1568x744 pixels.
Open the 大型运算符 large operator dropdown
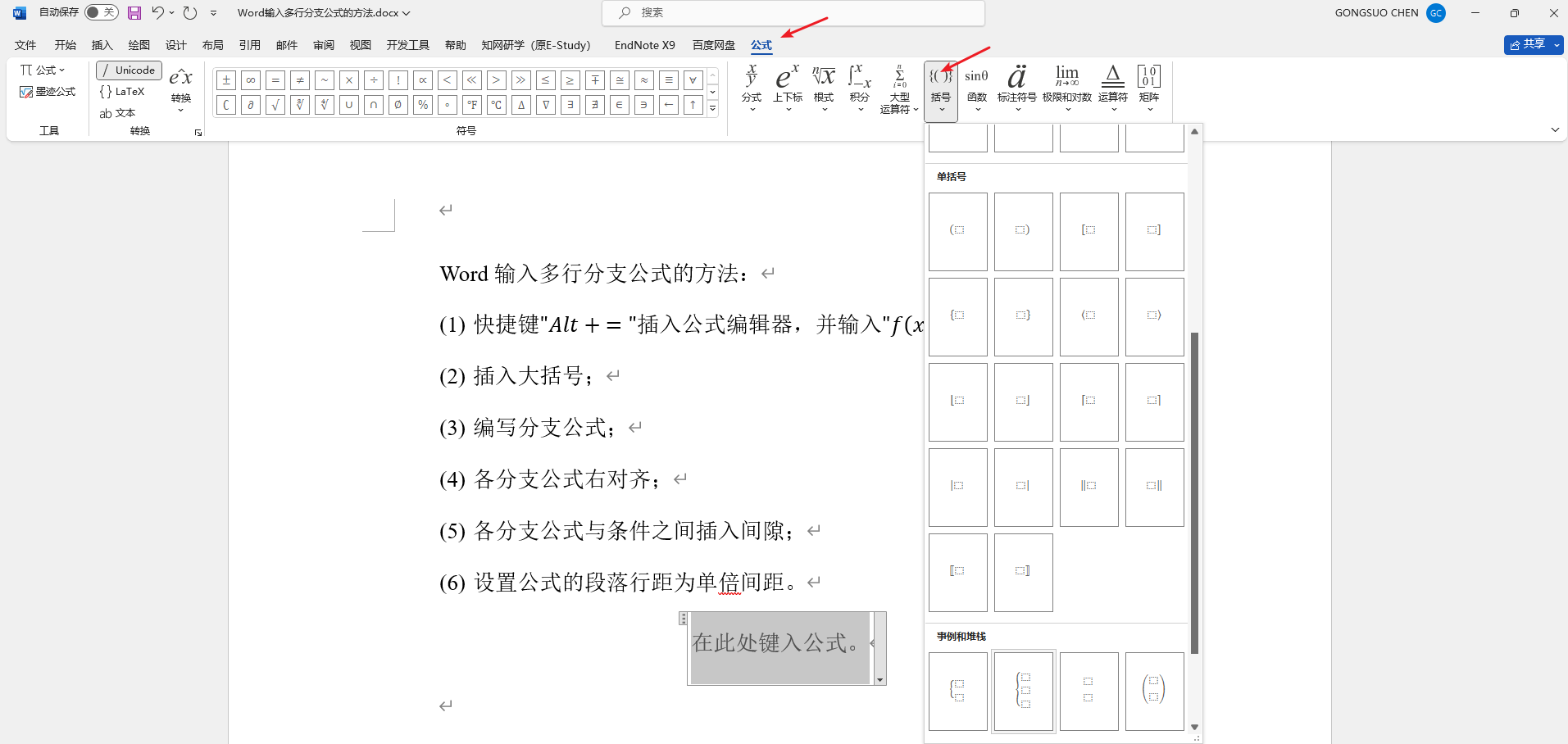[x=899, y=88]
